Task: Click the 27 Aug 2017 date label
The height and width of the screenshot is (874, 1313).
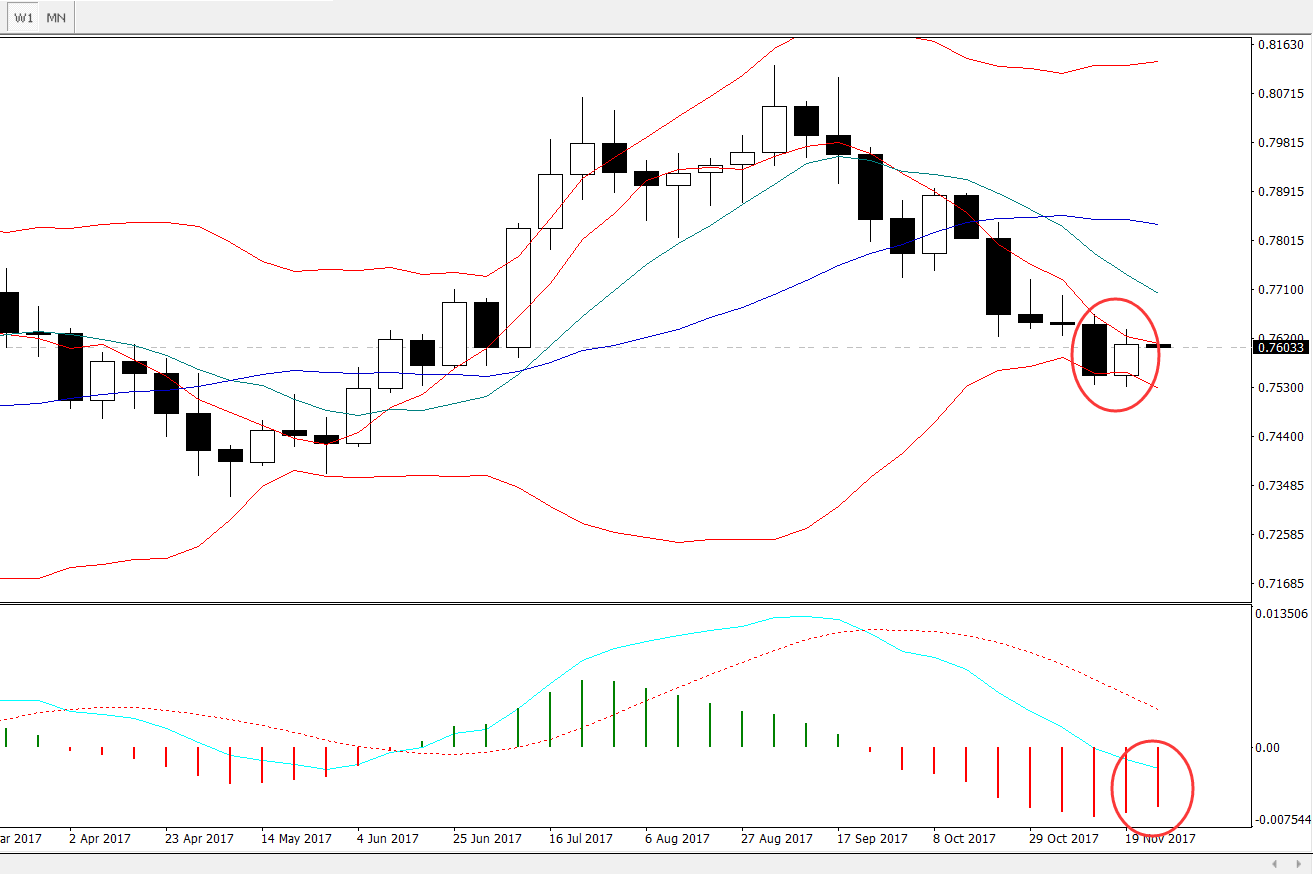Action: pos(776,839)
